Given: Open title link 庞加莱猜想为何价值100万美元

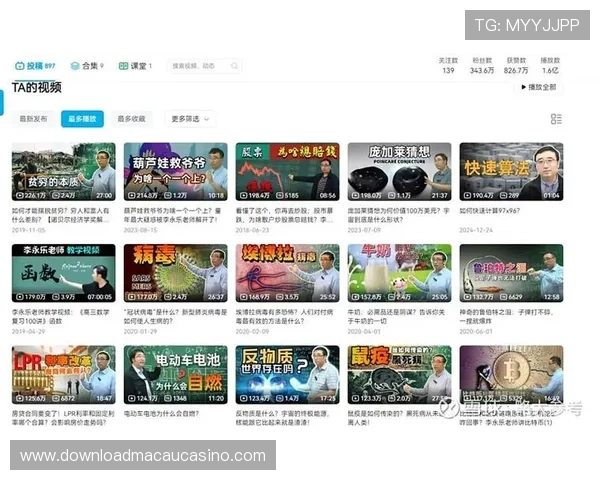Looking at the screenshot, I should [398, 215].
